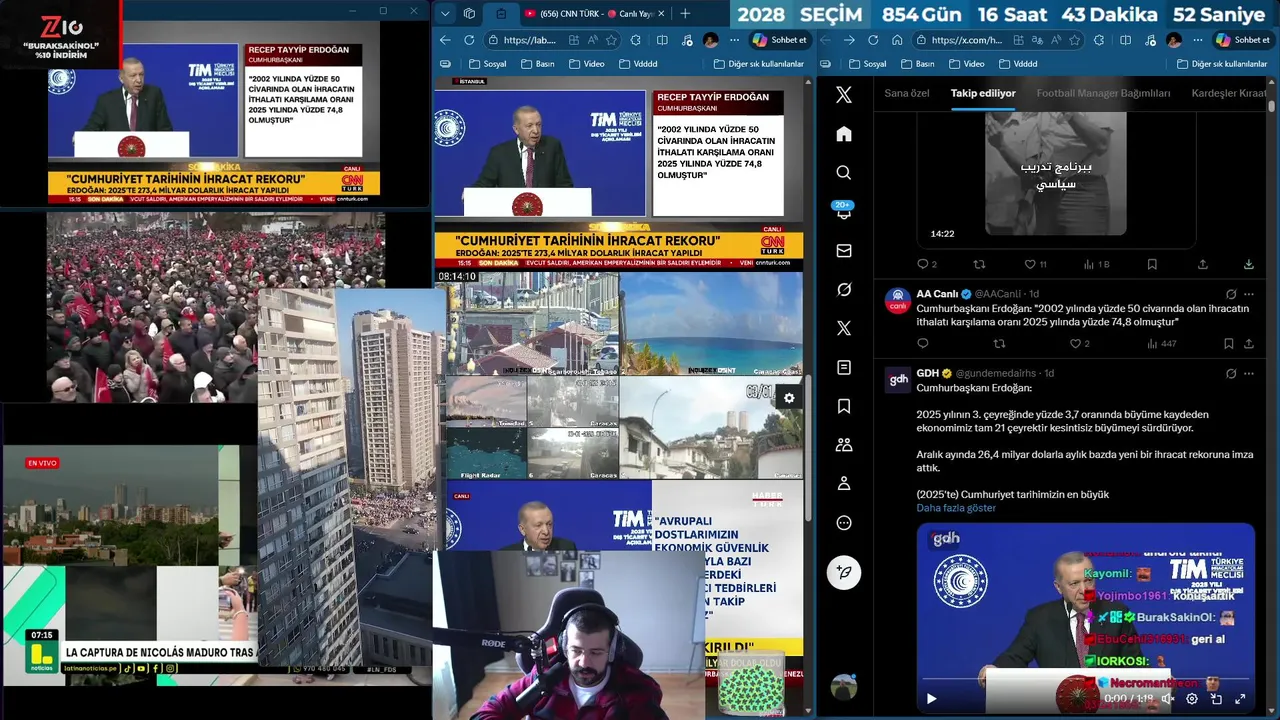Reply to the AA Canlı post
This screenshot has height=720, width=1280.
point(922,343)
